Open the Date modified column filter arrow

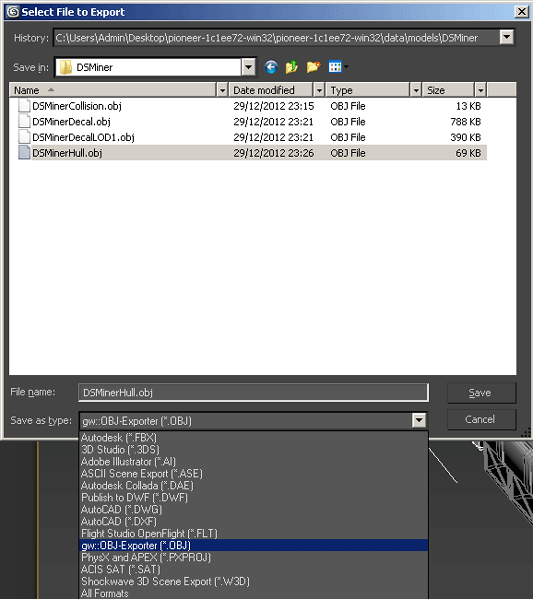pos(319,91)
